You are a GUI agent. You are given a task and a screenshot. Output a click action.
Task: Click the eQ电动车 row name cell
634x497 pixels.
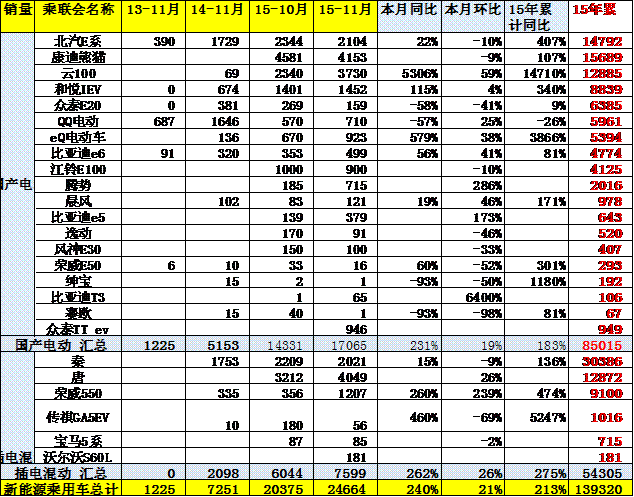tap(78, 137)
